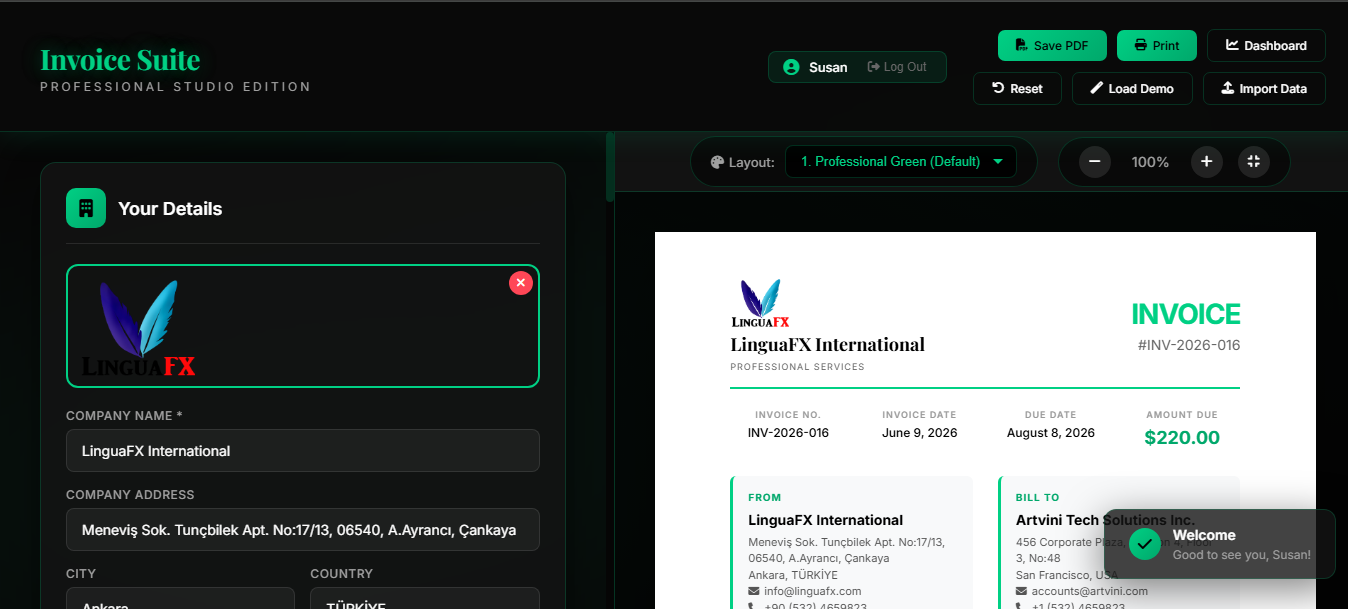The image size is (1348, 609).
Task: Click the LinguaFX logo in invoice preview
Action: coord(761,304)
